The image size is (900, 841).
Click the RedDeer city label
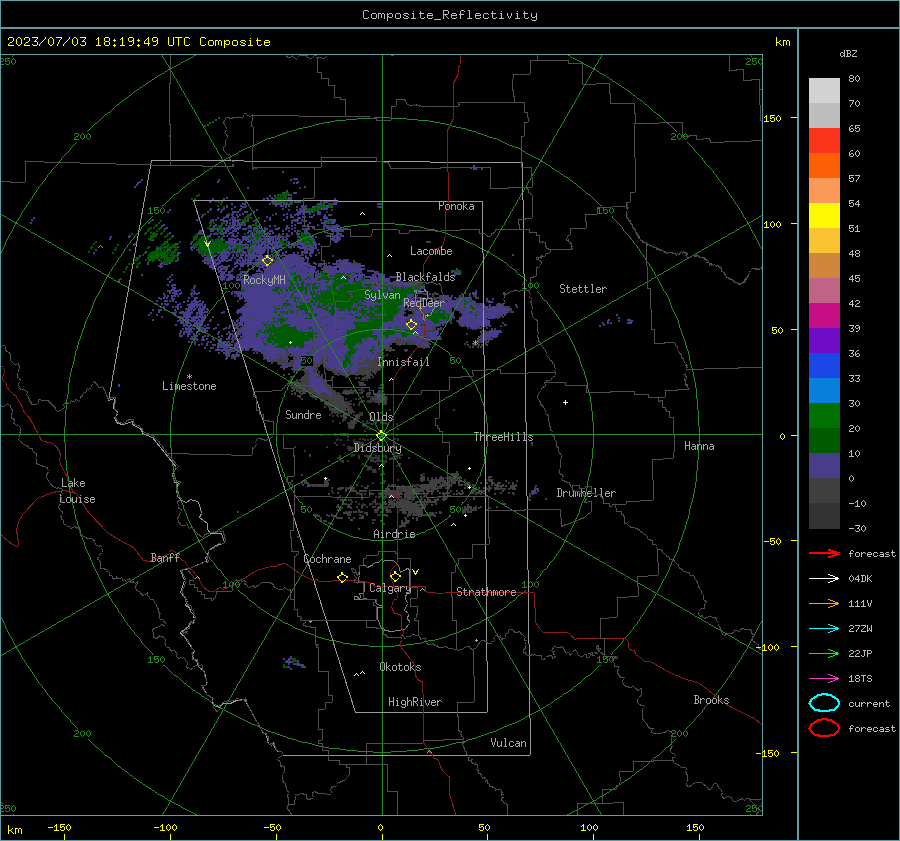(424, 303)
